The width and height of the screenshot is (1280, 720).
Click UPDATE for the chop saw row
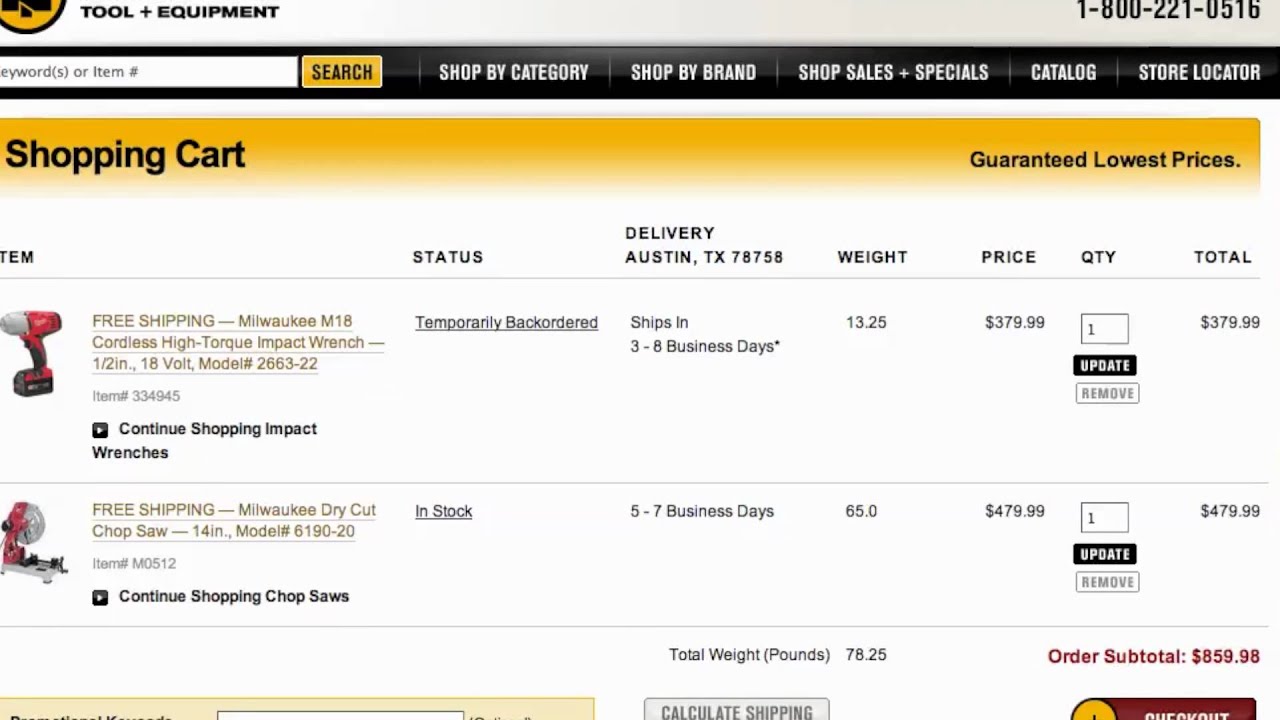(1105, 554)
